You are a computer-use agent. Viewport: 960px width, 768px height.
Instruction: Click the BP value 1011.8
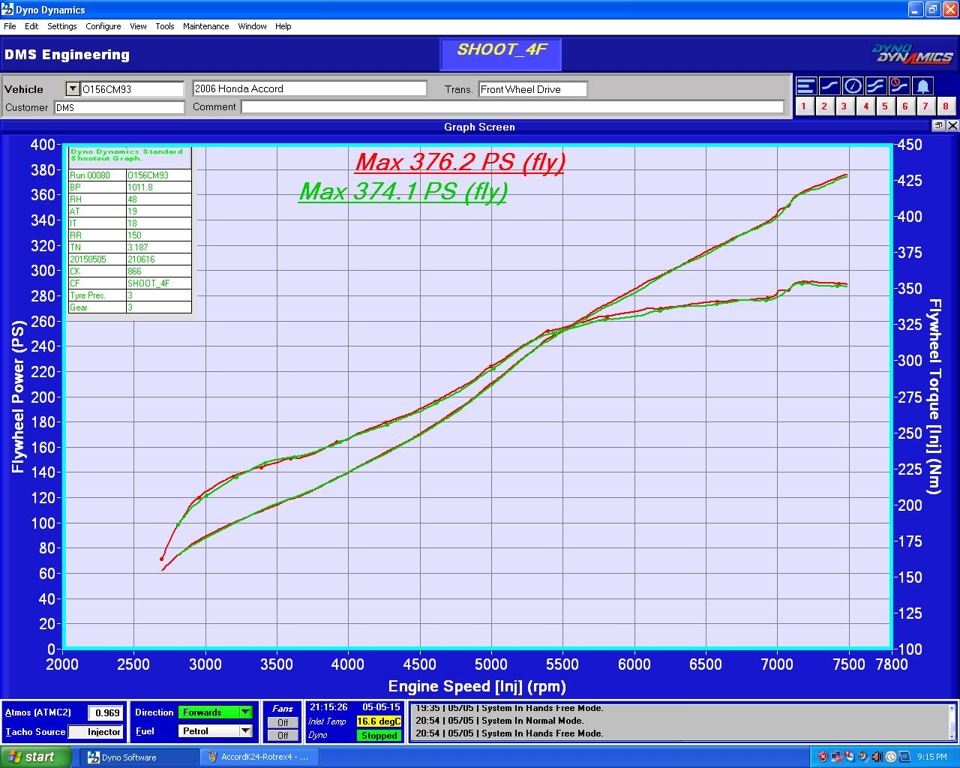[x=159, y=187]
